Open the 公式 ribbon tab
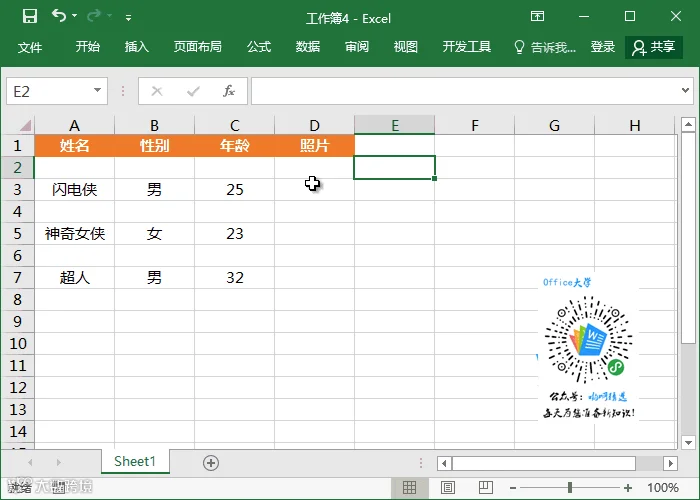 pos(259,46)
